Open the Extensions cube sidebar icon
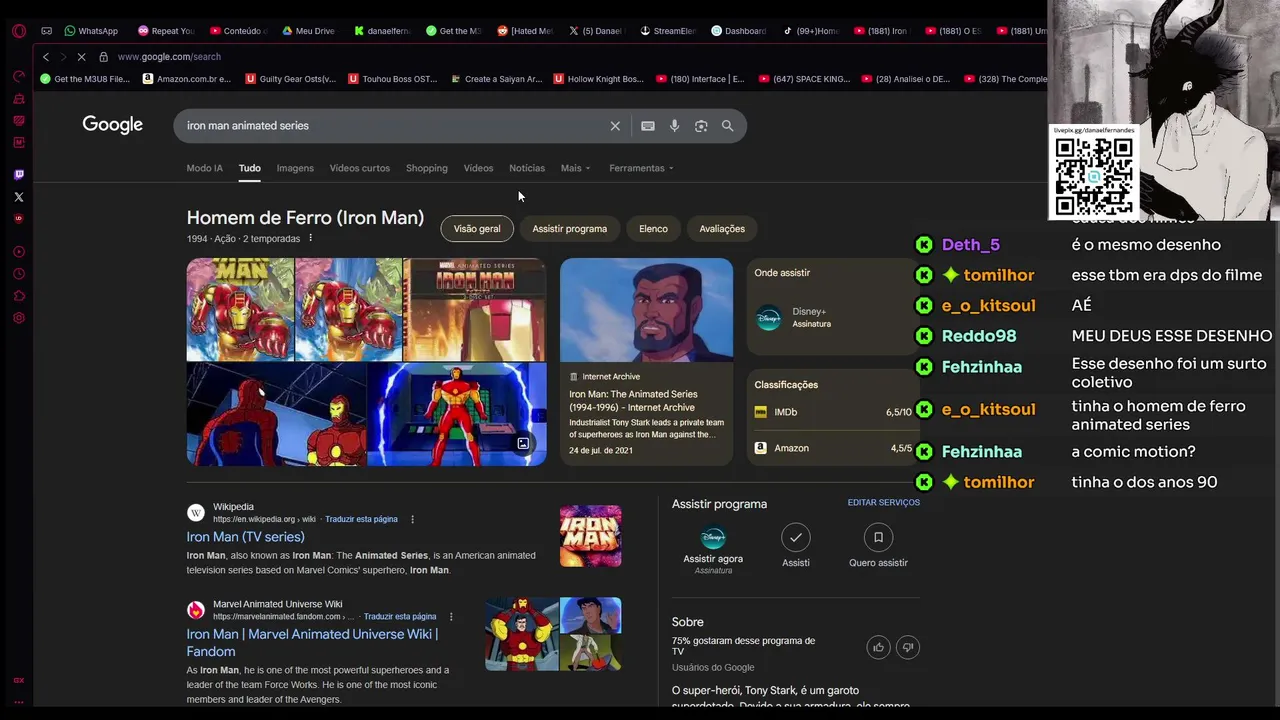Viewport: 1280px width, 720px height. [18, 296]
